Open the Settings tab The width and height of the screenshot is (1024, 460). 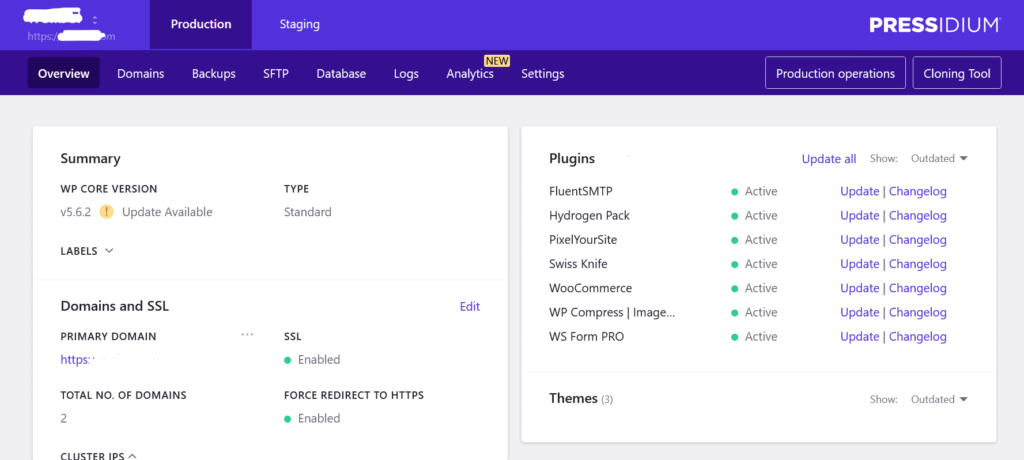click(543, 73)
